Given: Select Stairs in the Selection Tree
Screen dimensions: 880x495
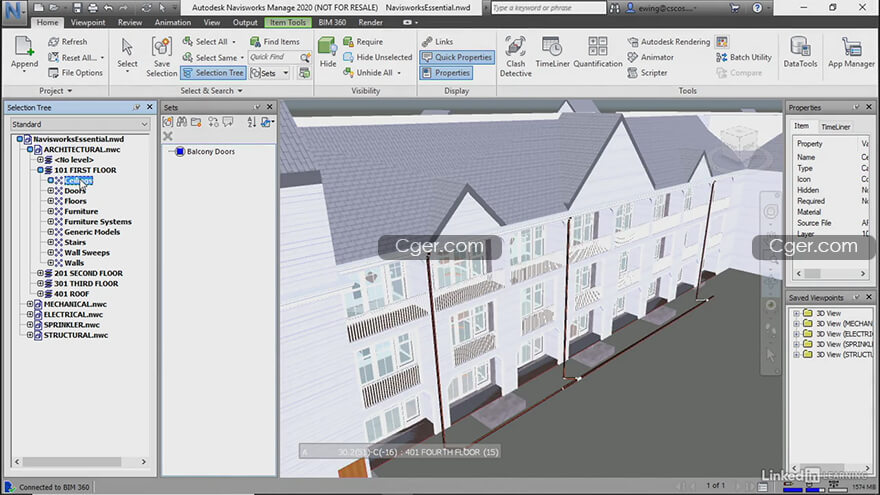Looking at the screenshot, I should 75,242.
